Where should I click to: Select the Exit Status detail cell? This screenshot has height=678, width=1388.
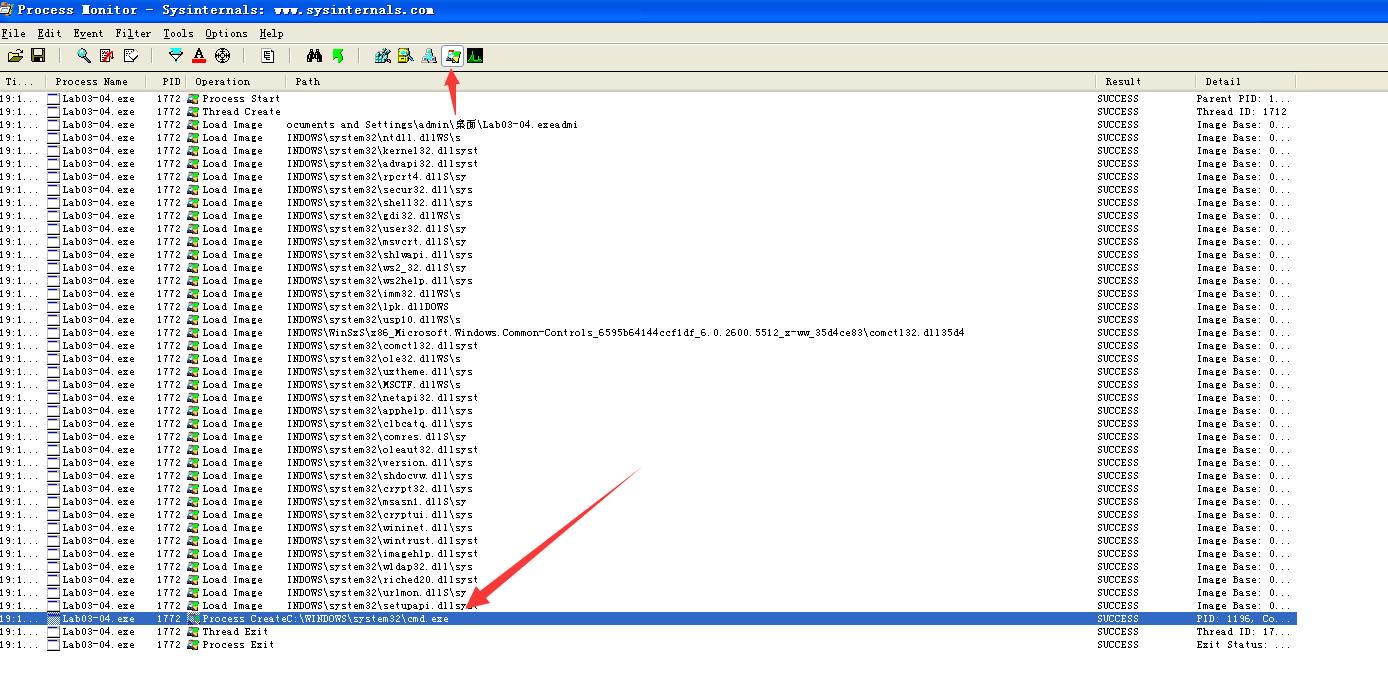1243,645
